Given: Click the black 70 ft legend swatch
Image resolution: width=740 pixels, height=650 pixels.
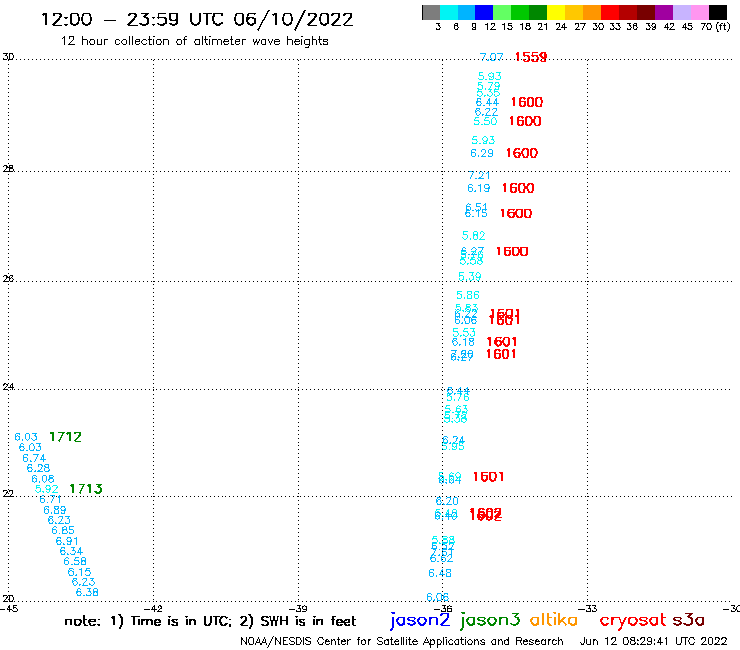Looking at the screenshot, I should (x=718, y=12).
